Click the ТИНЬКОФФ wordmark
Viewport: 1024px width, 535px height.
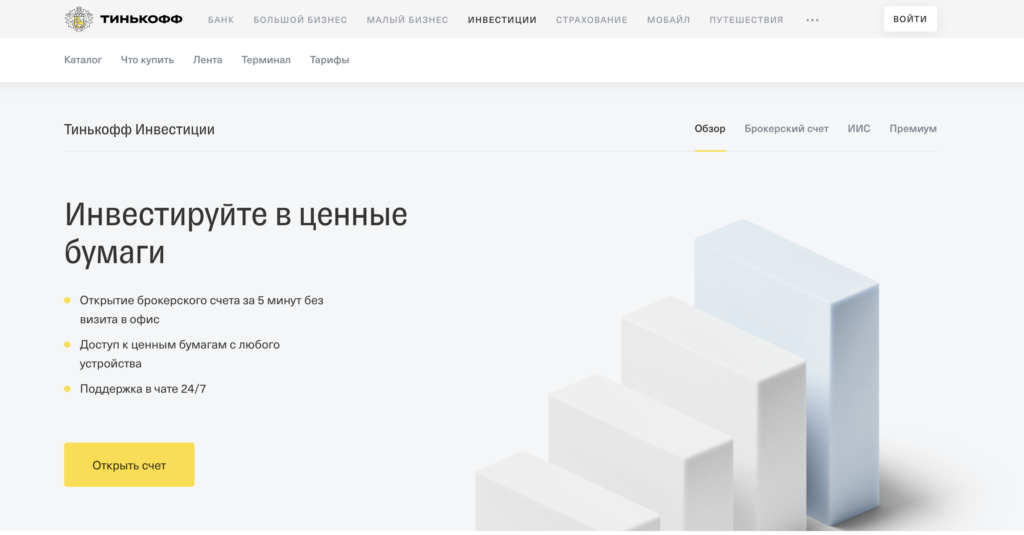pos(141,20)
